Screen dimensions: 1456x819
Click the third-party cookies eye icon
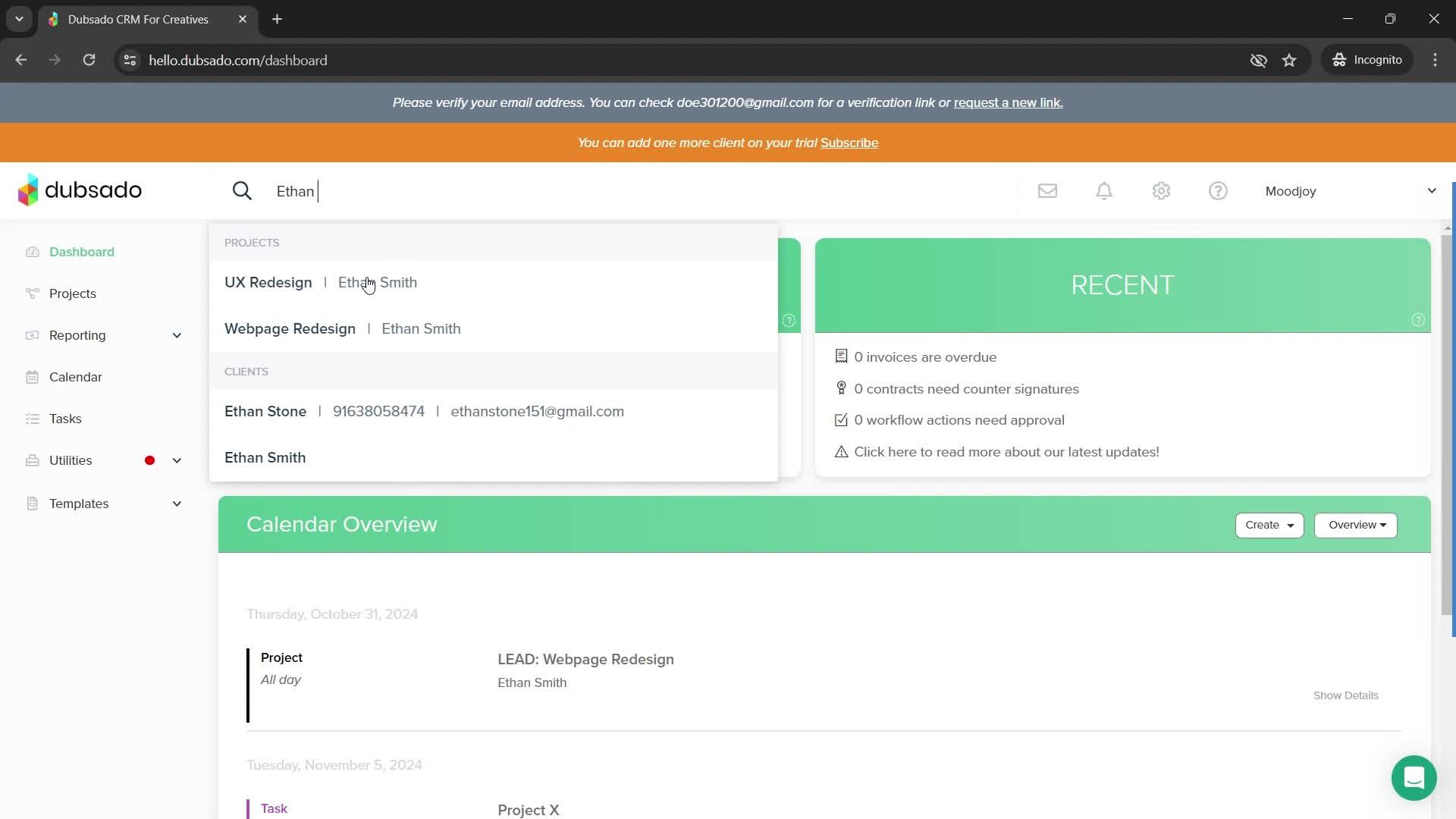[1258, 60]
